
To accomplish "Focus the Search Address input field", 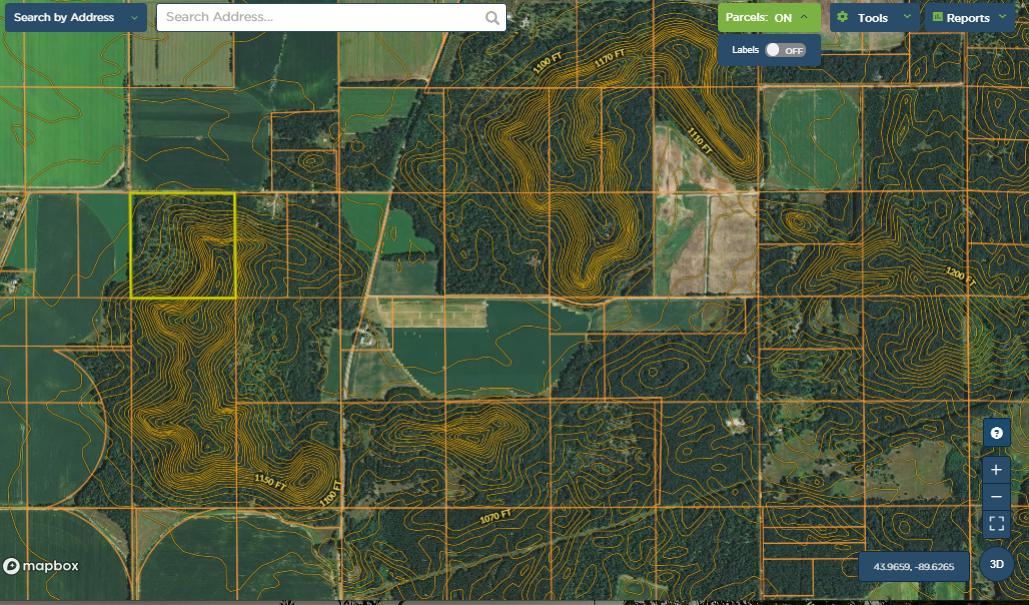I will point(322,18).
